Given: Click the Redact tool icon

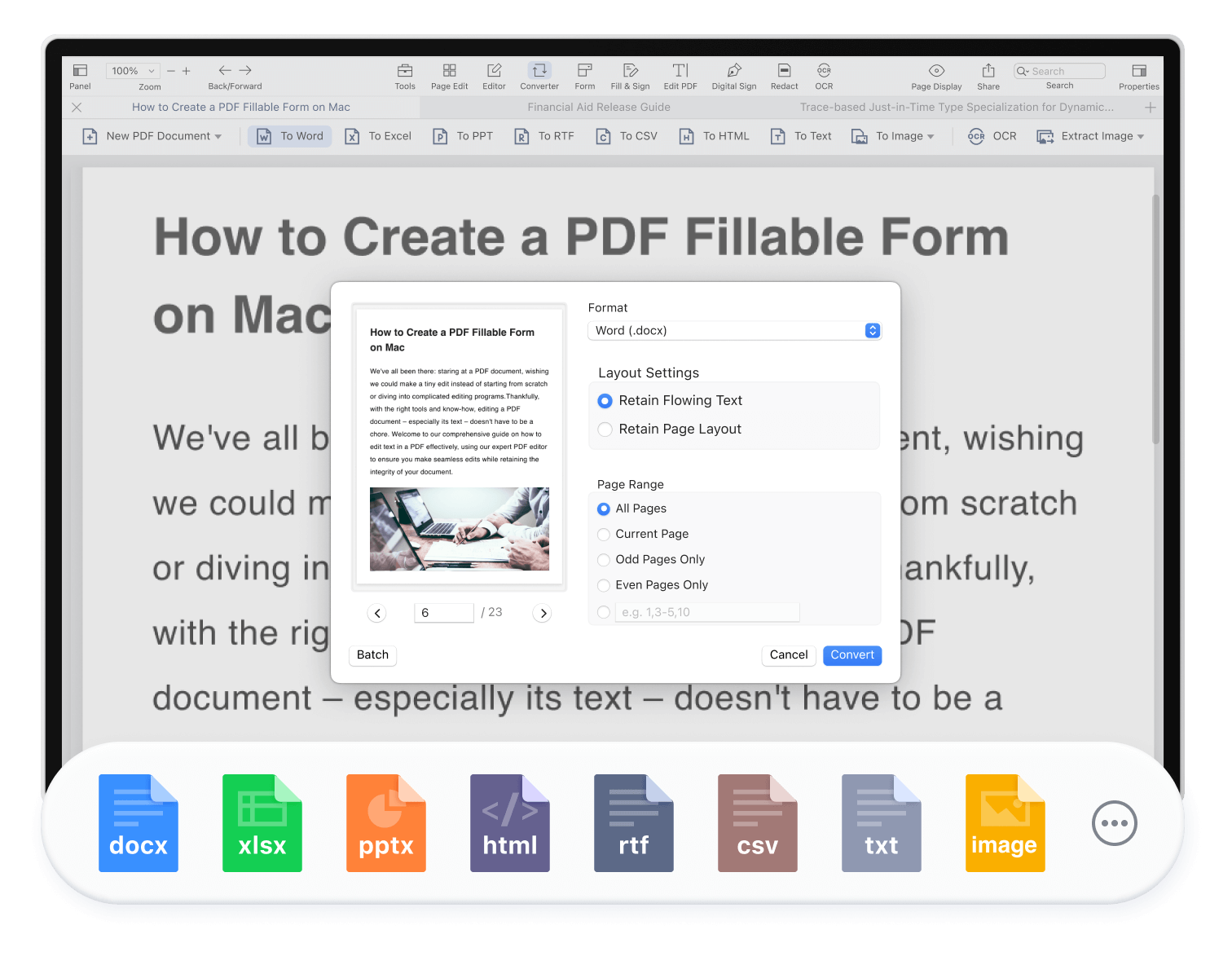Looking at the screenshot, I should [x=784, y=76].
